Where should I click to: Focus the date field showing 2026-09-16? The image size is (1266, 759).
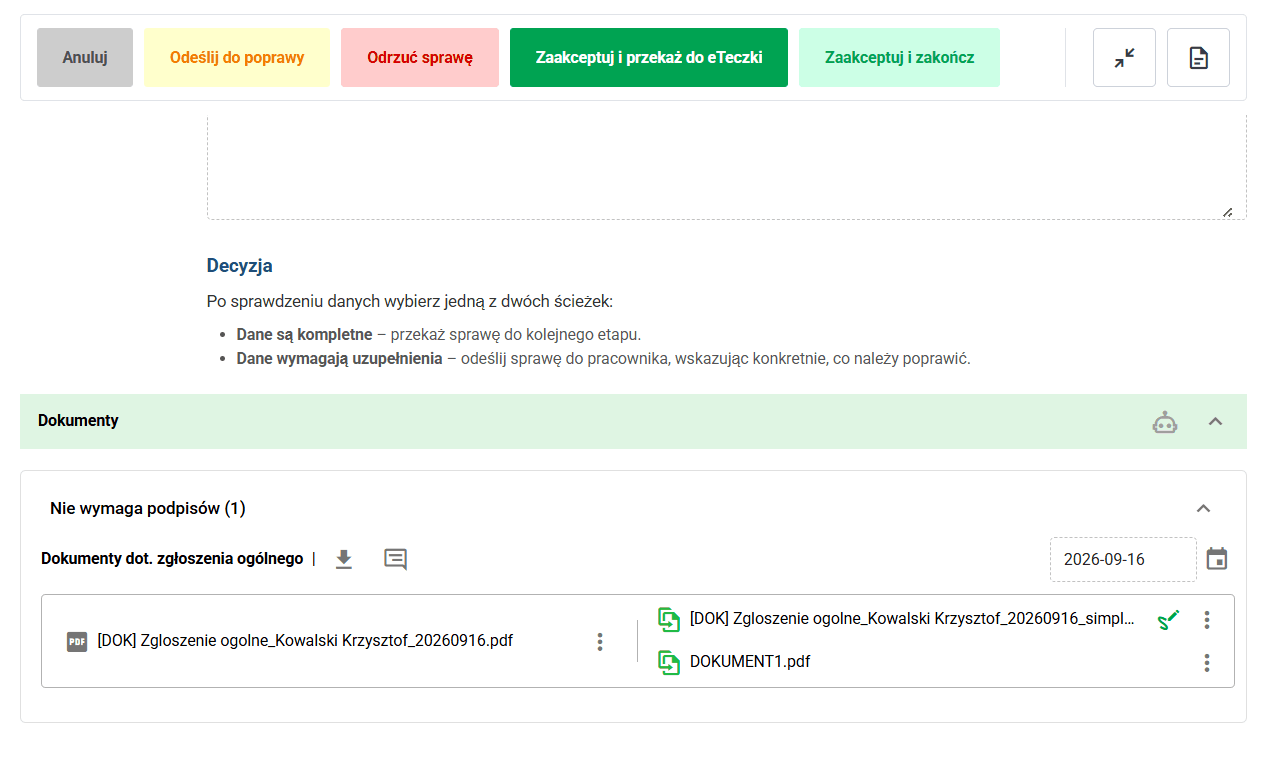(1123, 559)
